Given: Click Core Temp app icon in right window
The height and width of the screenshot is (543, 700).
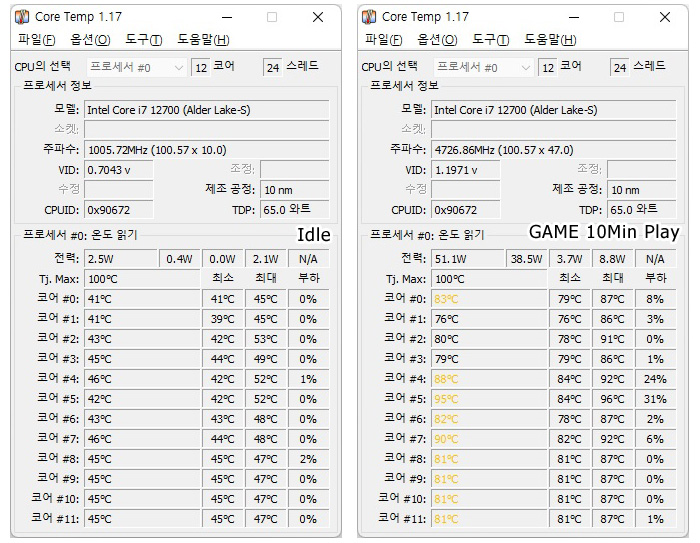Looking at the screenshot, I should 369,17.
